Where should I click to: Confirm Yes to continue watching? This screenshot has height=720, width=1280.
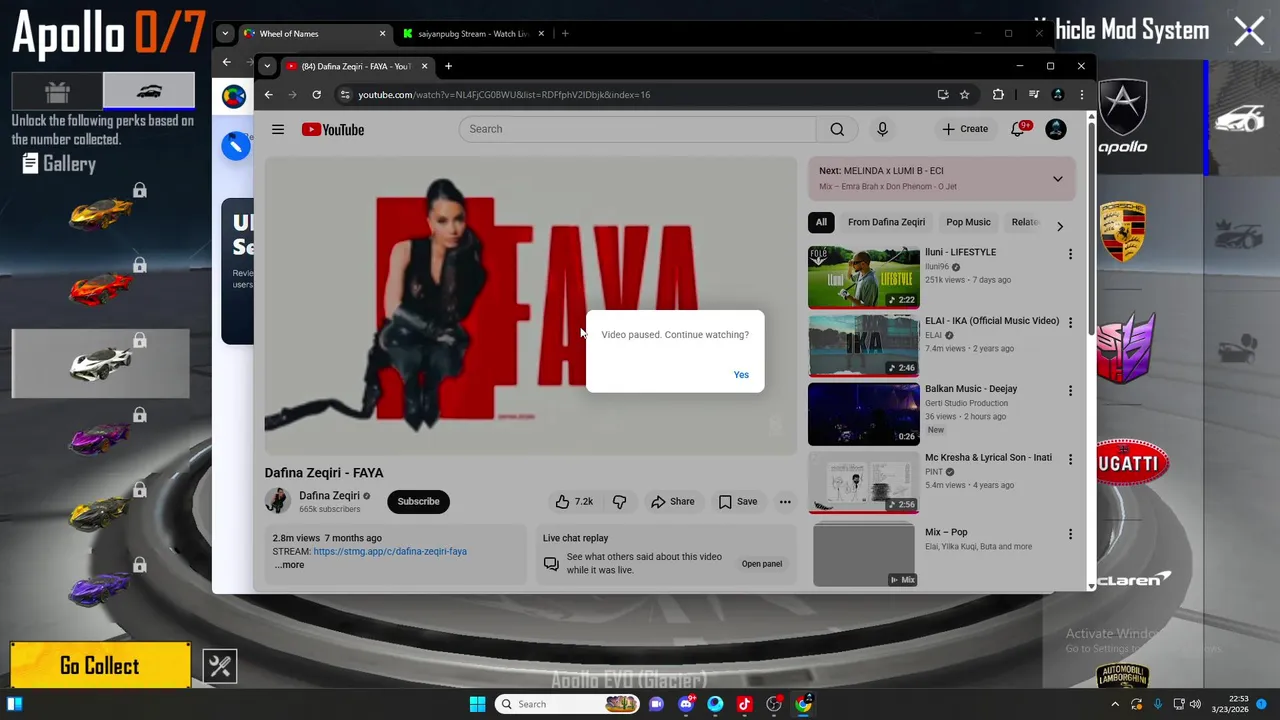pyautogui.click(x=741, y=375)
